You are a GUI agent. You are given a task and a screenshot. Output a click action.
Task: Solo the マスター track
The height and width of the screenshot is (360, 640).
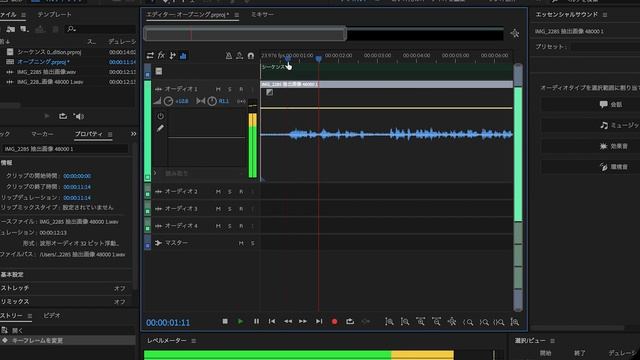tap(253, 243)
